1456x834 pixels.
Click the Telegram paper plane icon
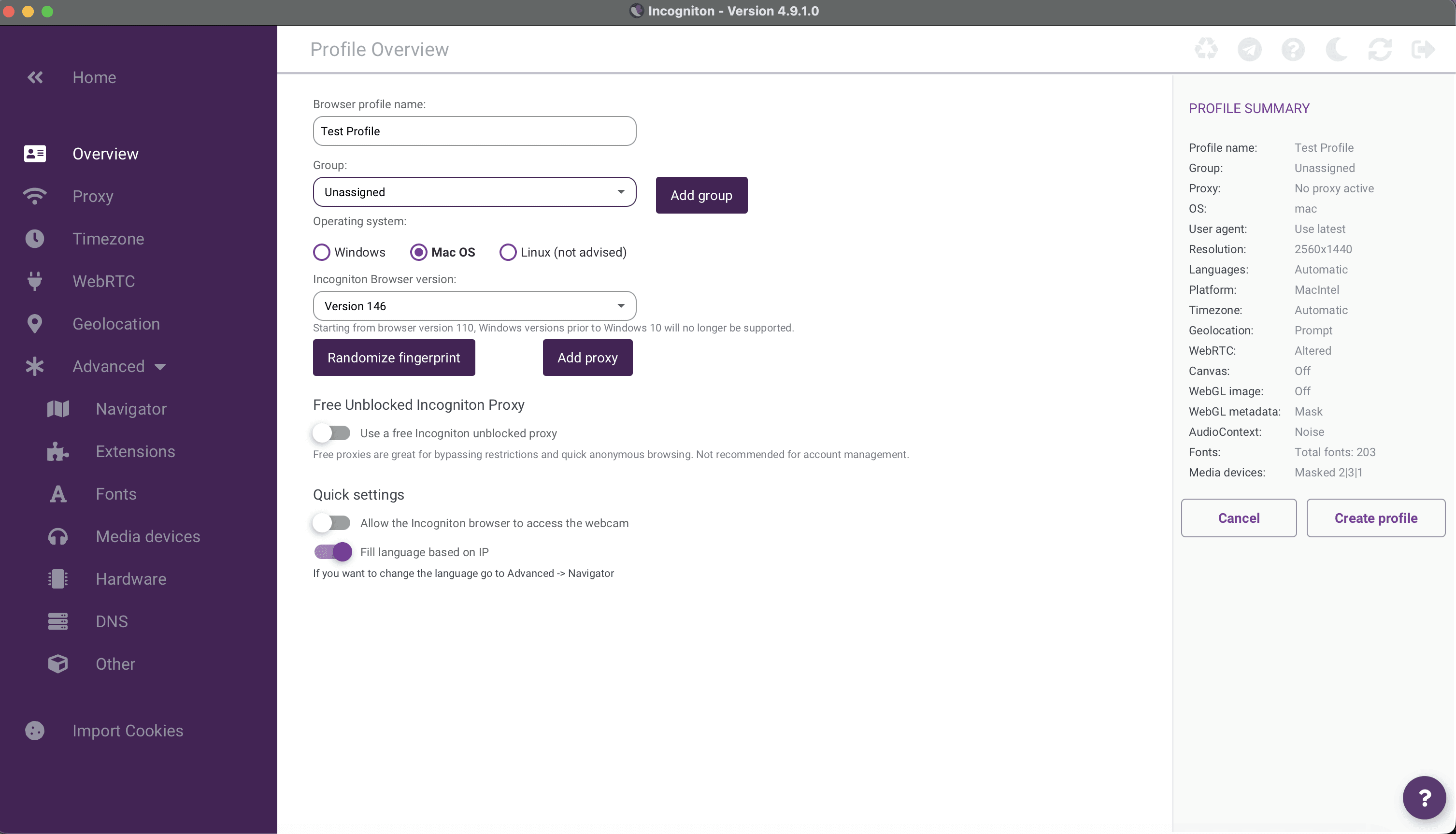point(1250,49)
